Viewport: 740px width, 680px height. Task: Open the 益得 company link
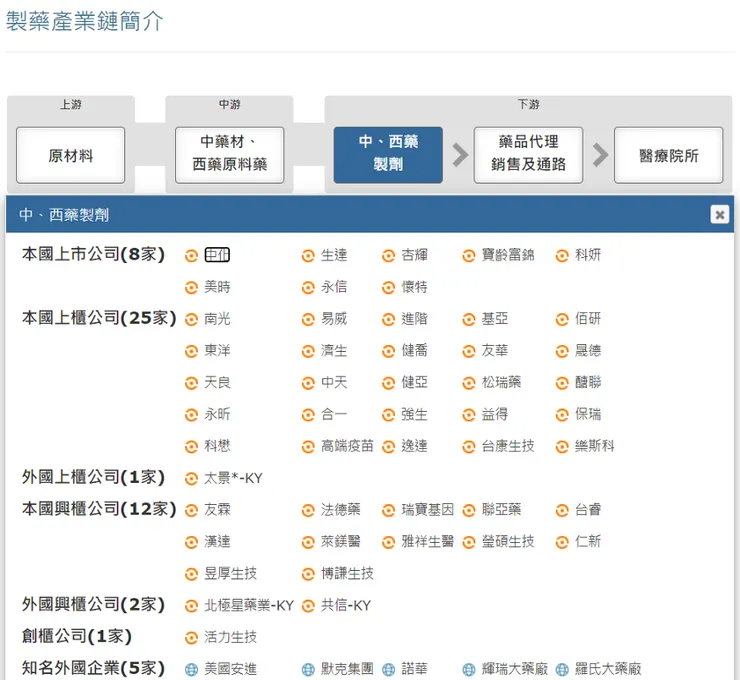pyautogui.click(x=495, y=414)
